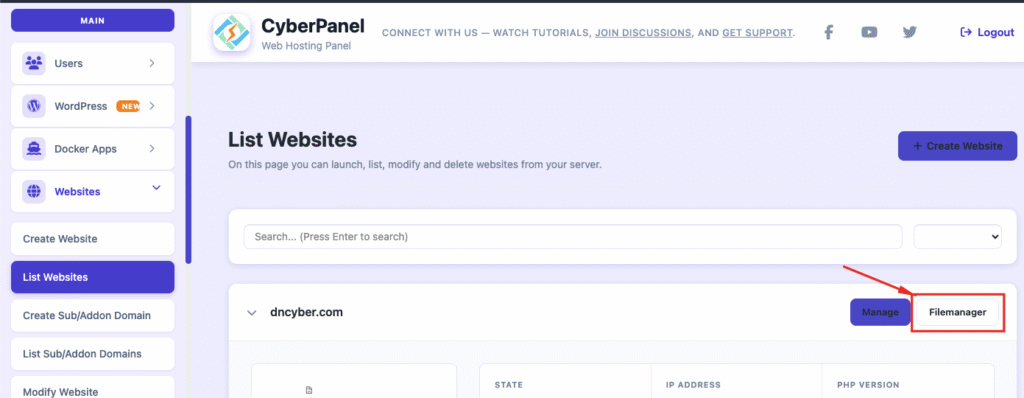Open the Facebook social icon
Screen dimensions: 1024x398
coord(828,32)
